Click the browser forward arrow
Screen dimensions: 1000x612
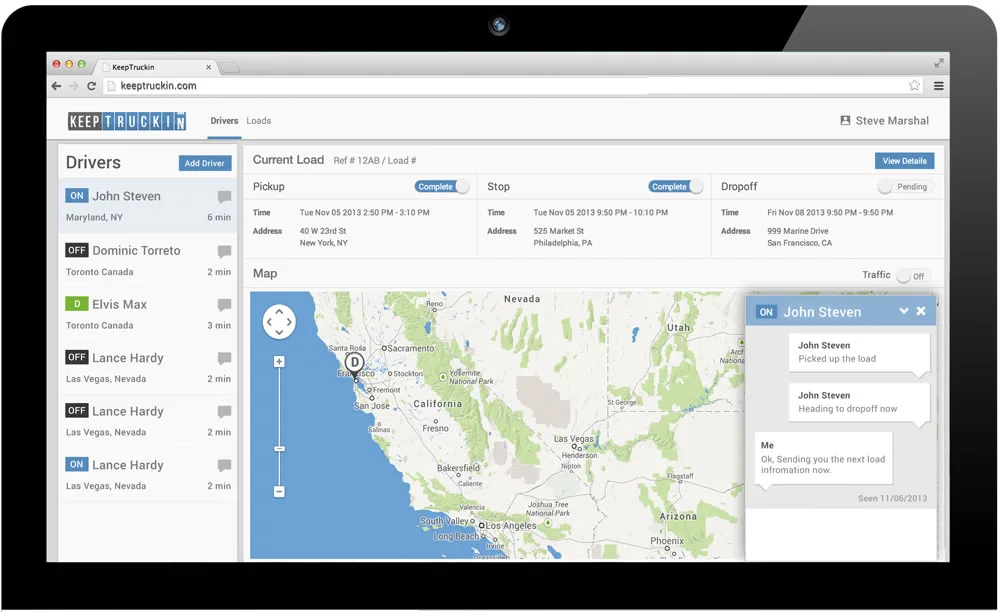pos(74,85)
